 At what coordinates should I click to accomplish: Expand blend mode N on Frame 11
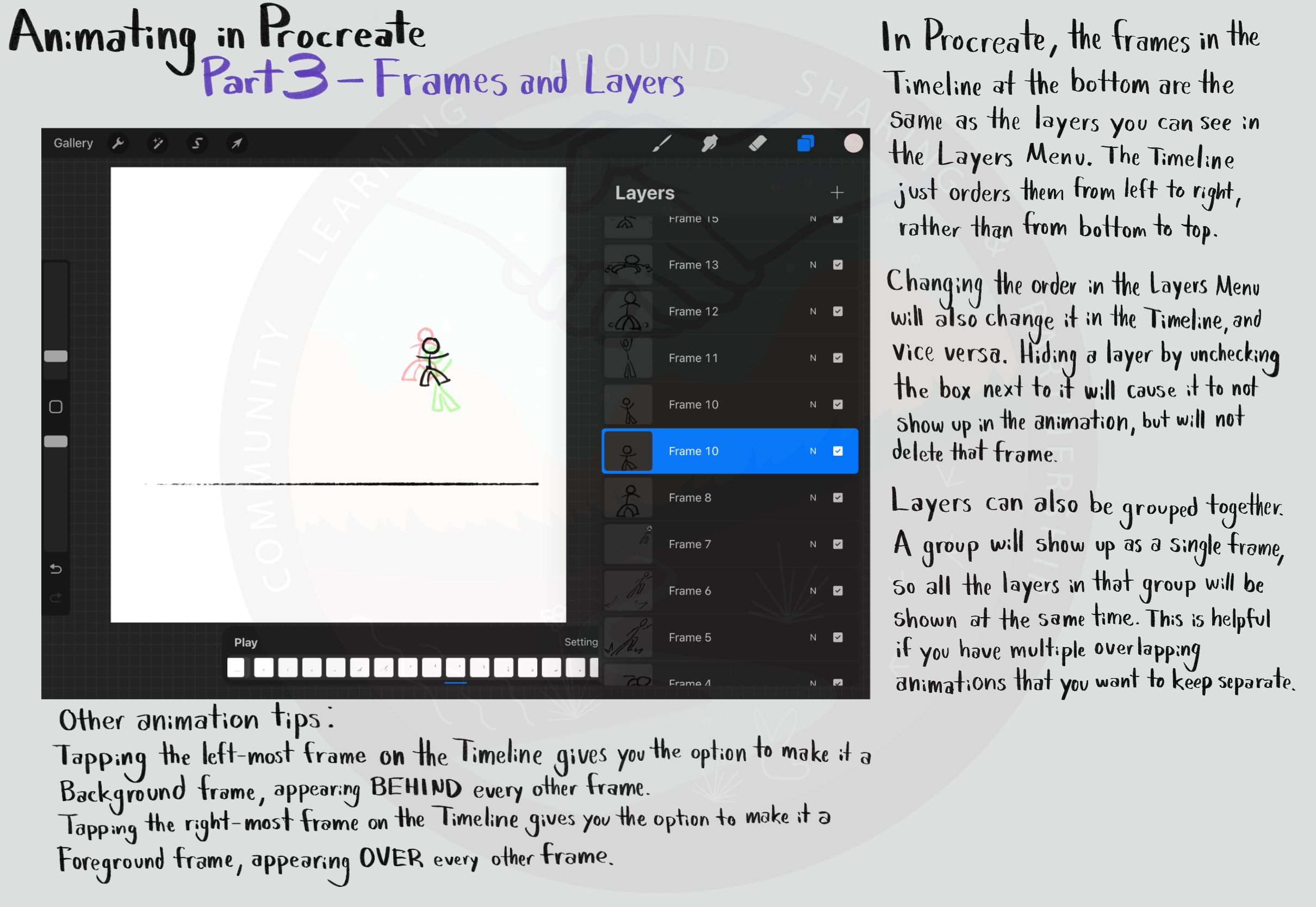[813, 358]
